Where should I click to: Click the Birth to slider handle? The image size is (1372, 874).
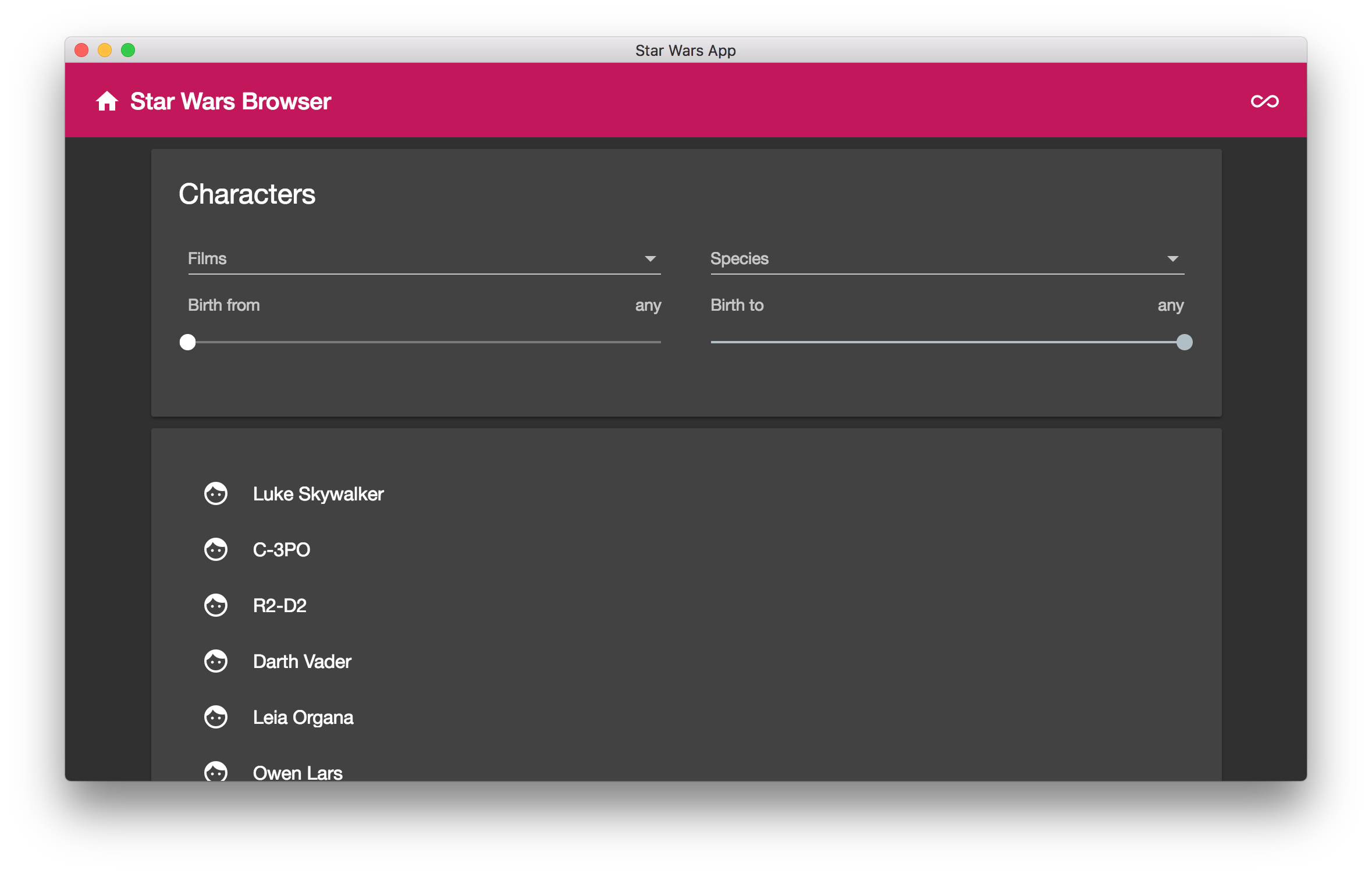(x=1184, y=343)
